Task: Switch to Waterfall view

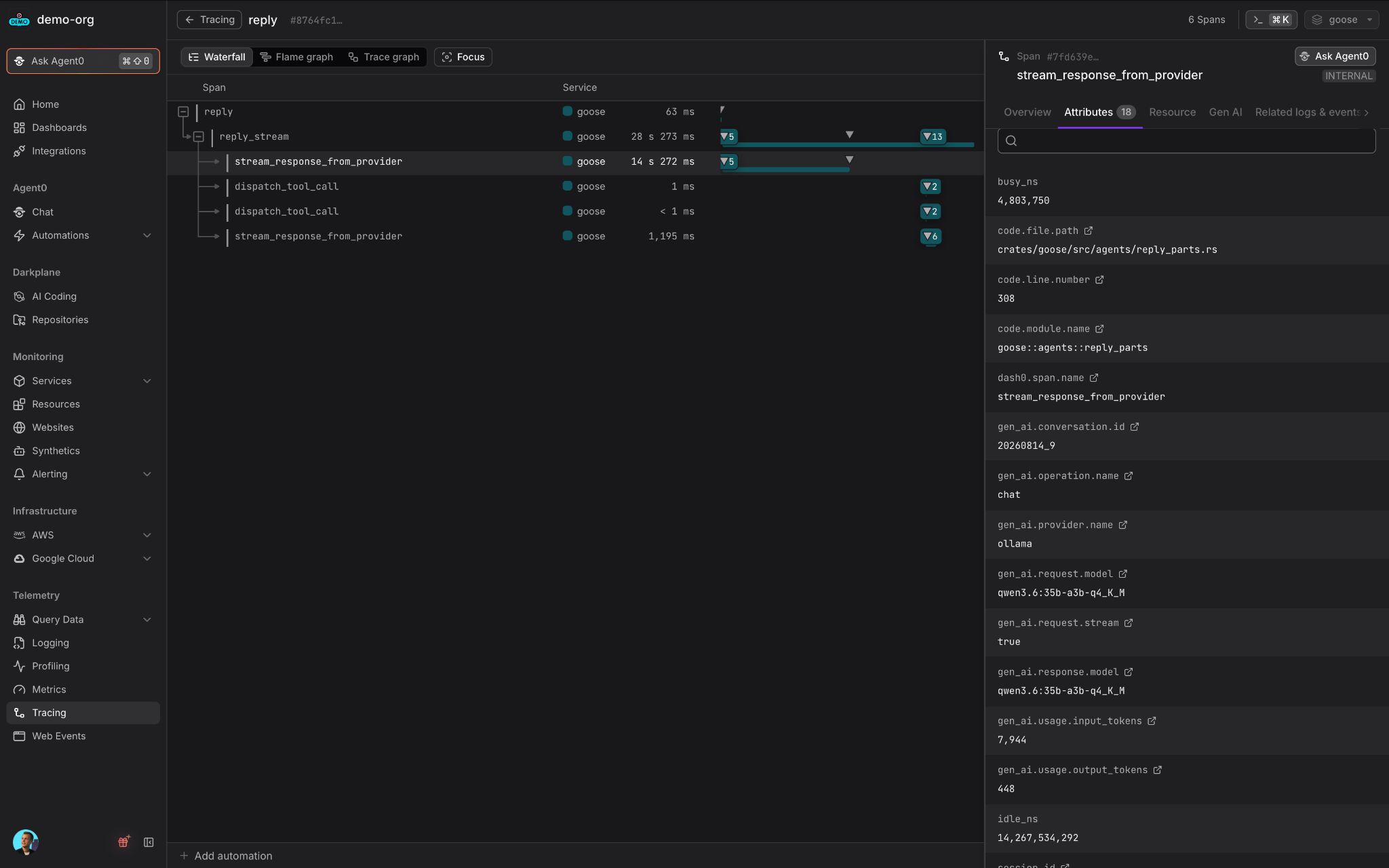Action: click(x=217, y=57)
